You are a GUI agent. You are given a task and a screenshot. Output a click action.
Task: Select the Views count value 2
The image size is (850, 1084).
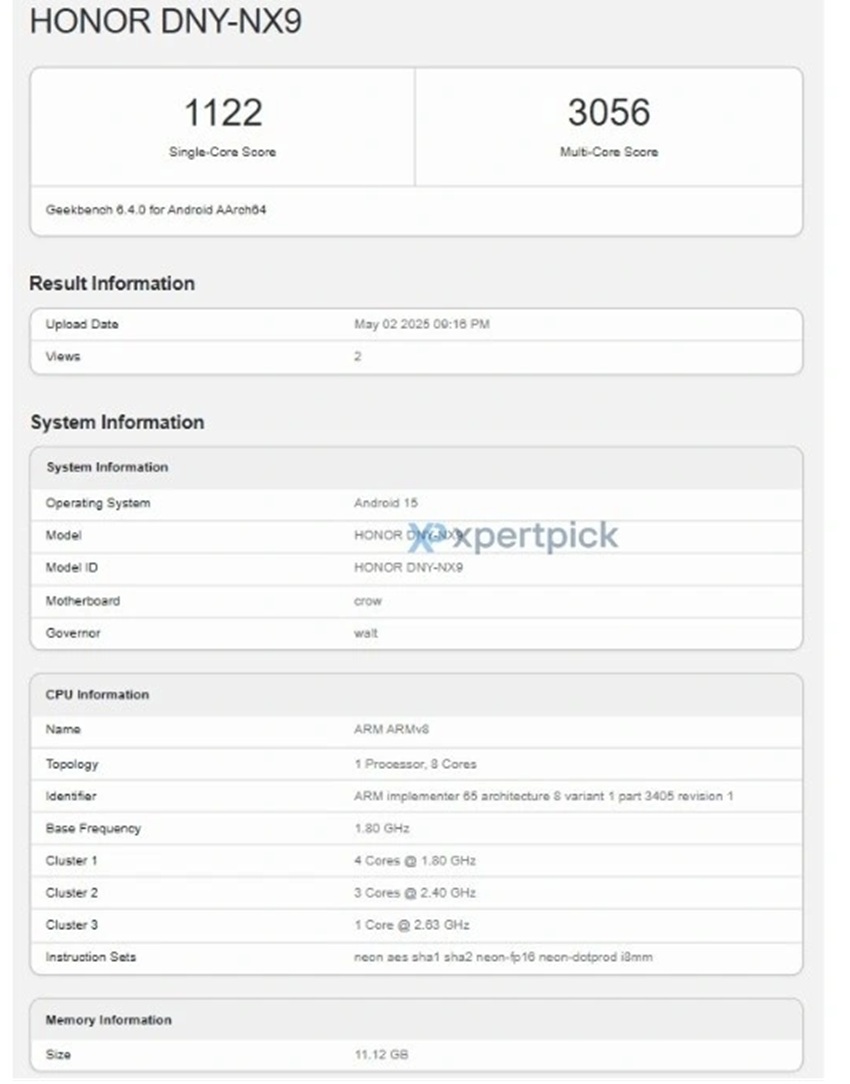358,357
